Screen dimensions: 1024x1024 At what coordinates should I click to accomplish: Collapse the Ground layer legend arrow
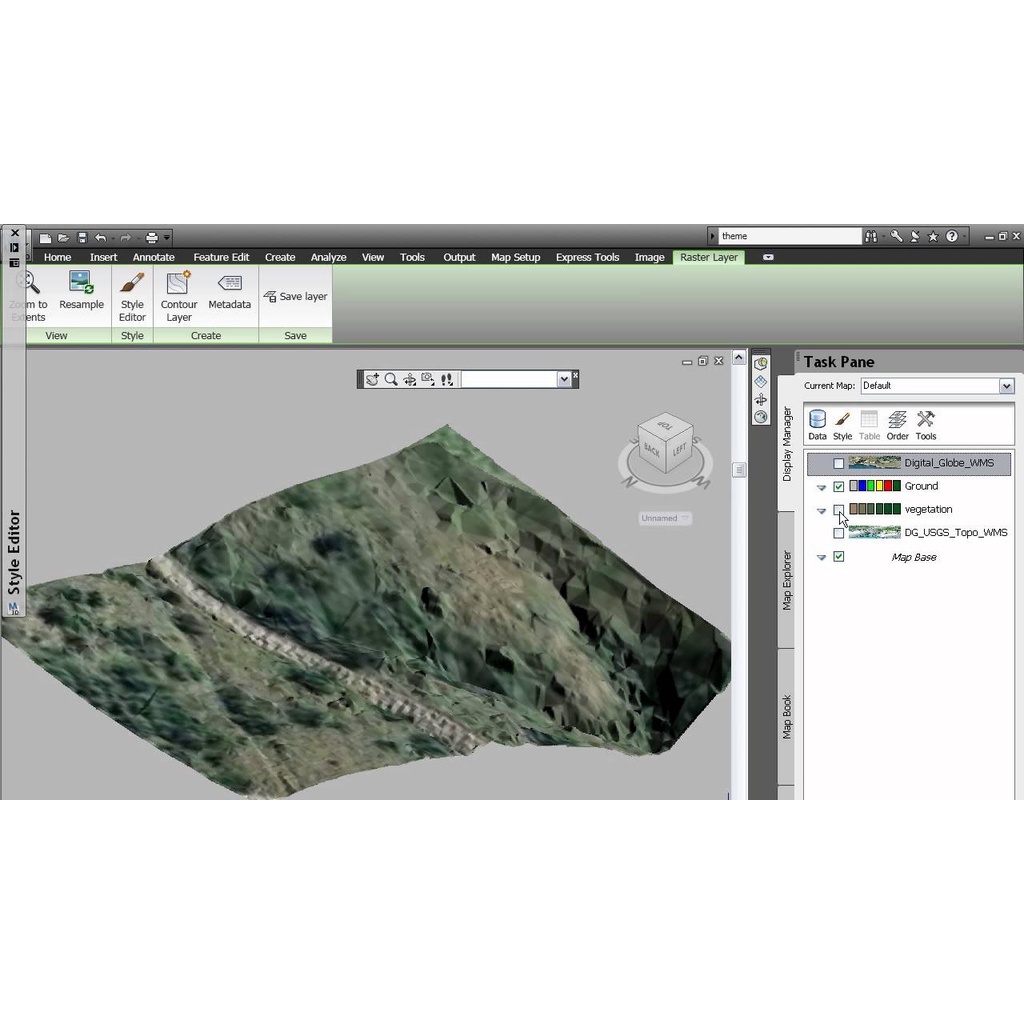[822, 488]
